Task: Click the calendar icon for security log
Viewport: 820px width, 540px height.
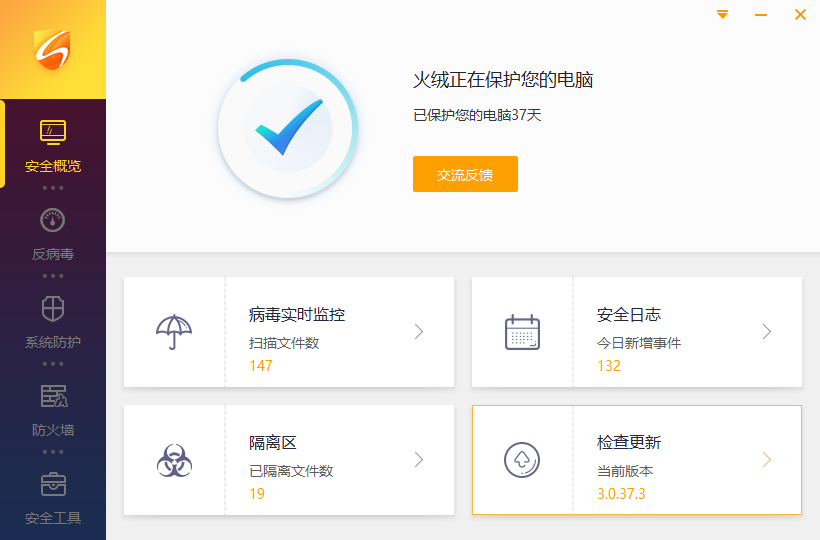Action: tap(522, 332)
